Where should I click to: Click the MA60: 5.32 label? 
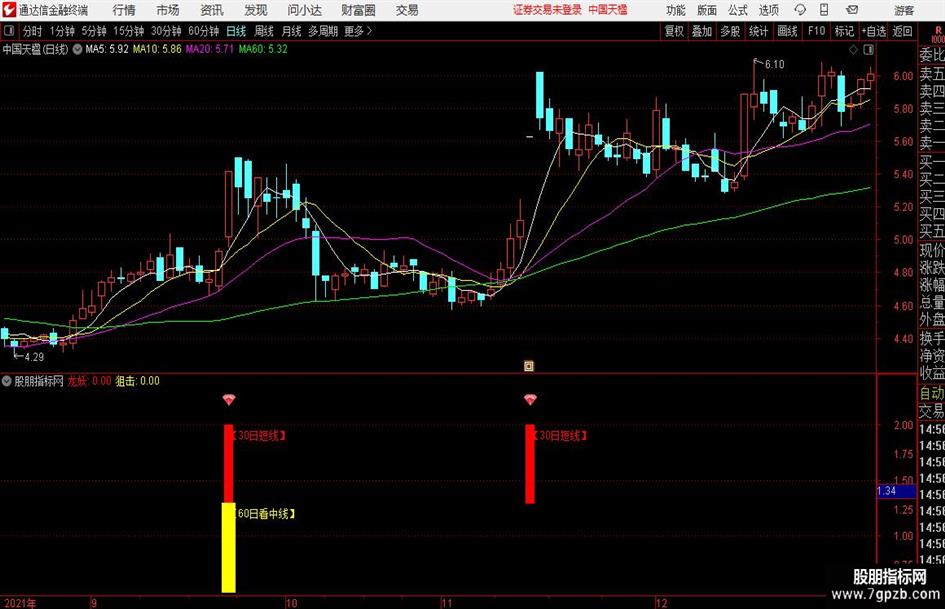click(x=263, y=49)
